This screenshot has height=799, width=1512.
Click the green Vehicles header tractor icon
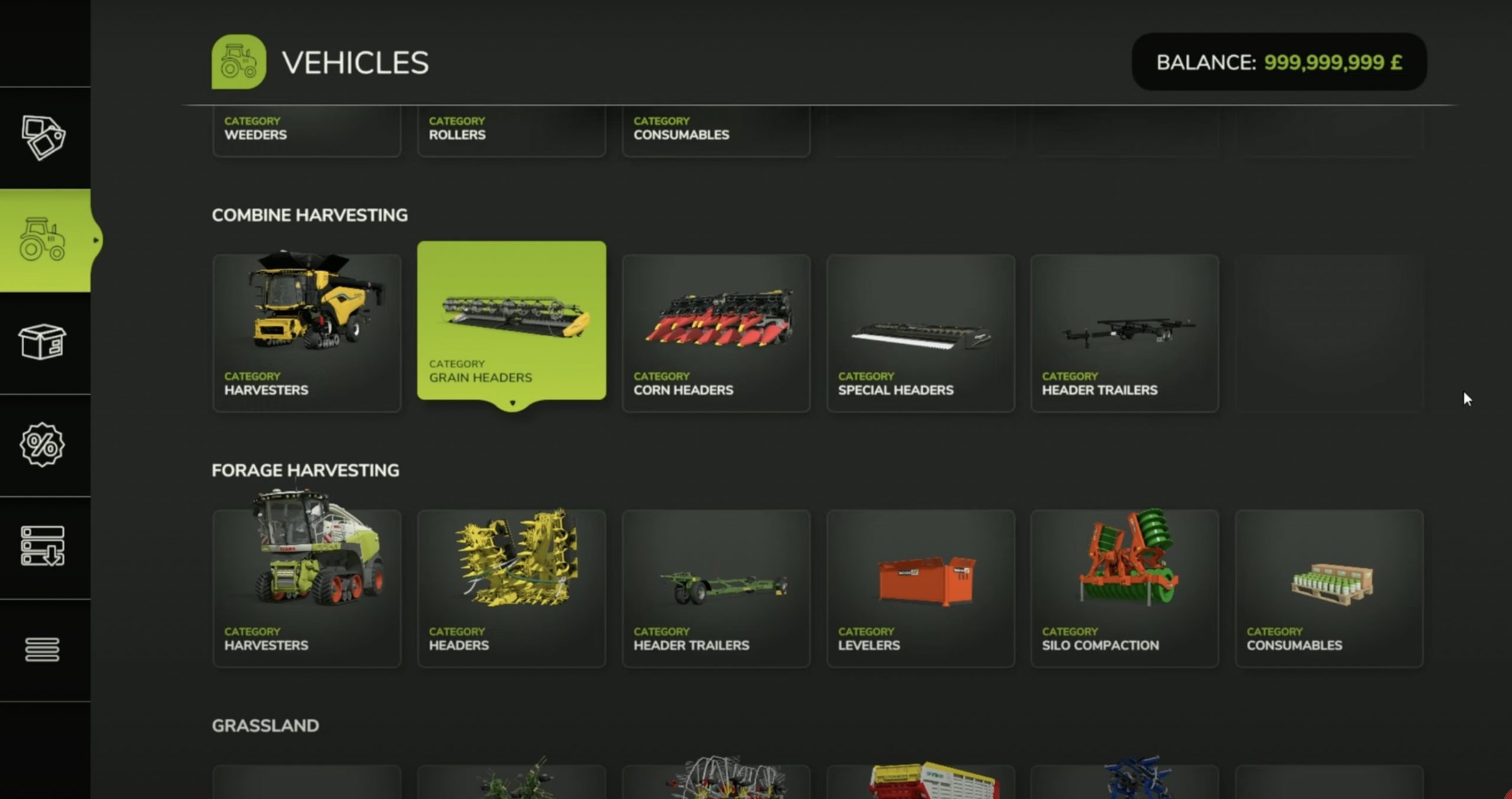click(x=239, y=62)
